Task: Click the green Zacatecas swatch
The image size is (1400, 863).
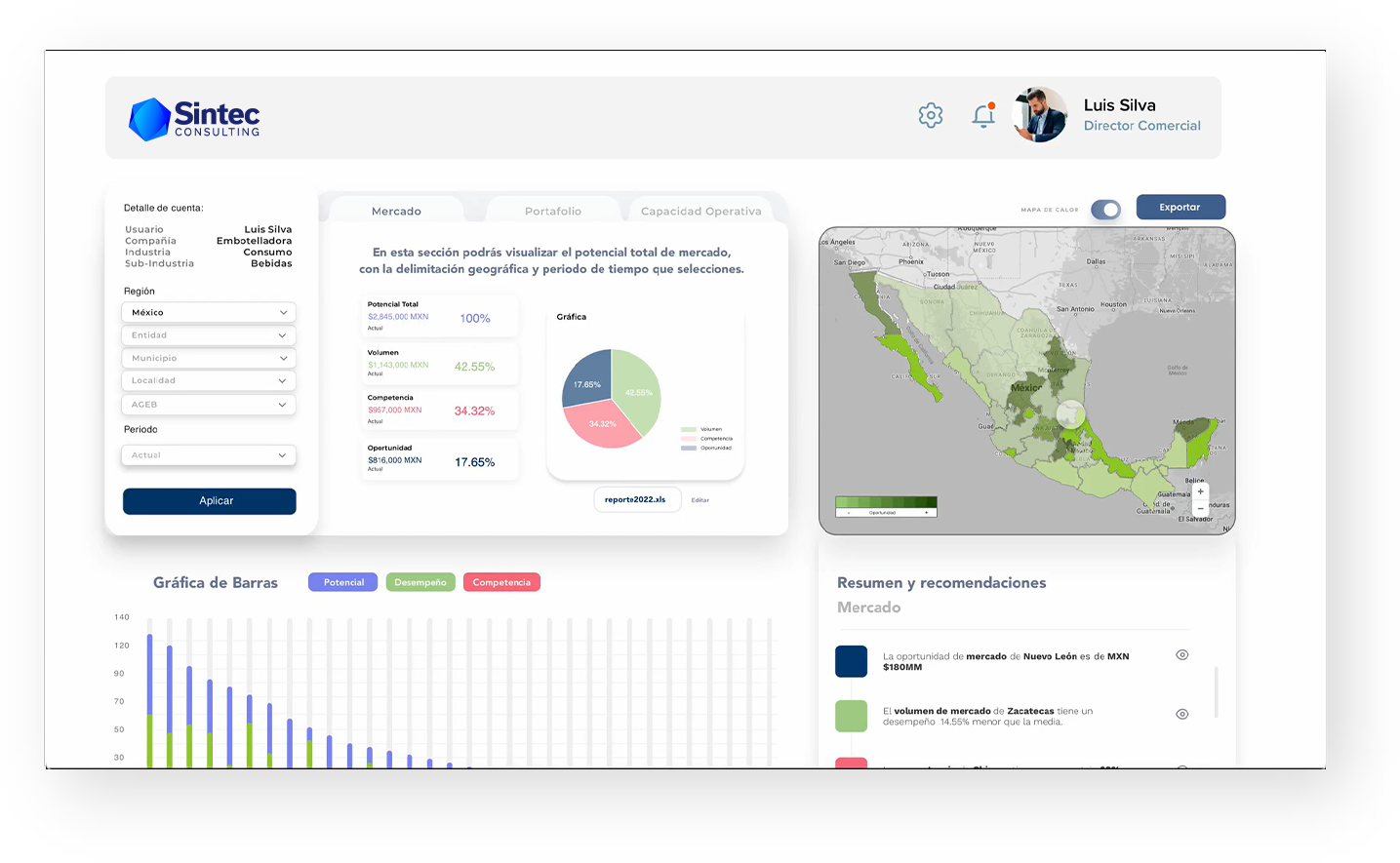Action: (x=852, y=716)
